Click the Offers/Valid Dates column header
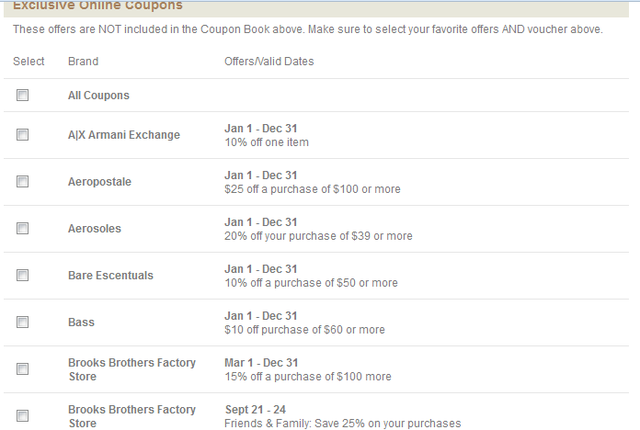Screen dimensions: 640x430 [x=269, y=61]
